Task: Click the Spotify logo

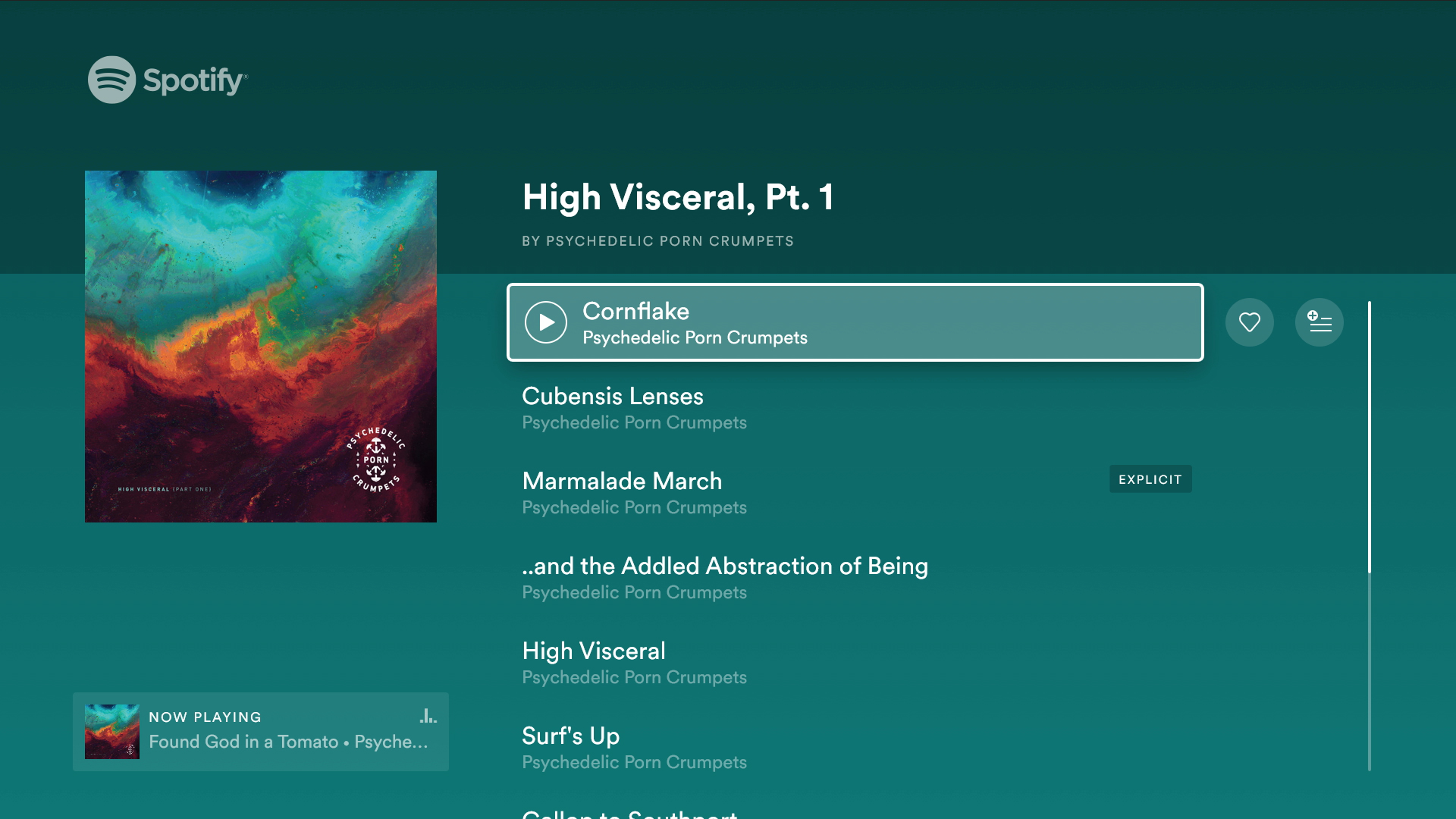Action: tap(168, 80)
